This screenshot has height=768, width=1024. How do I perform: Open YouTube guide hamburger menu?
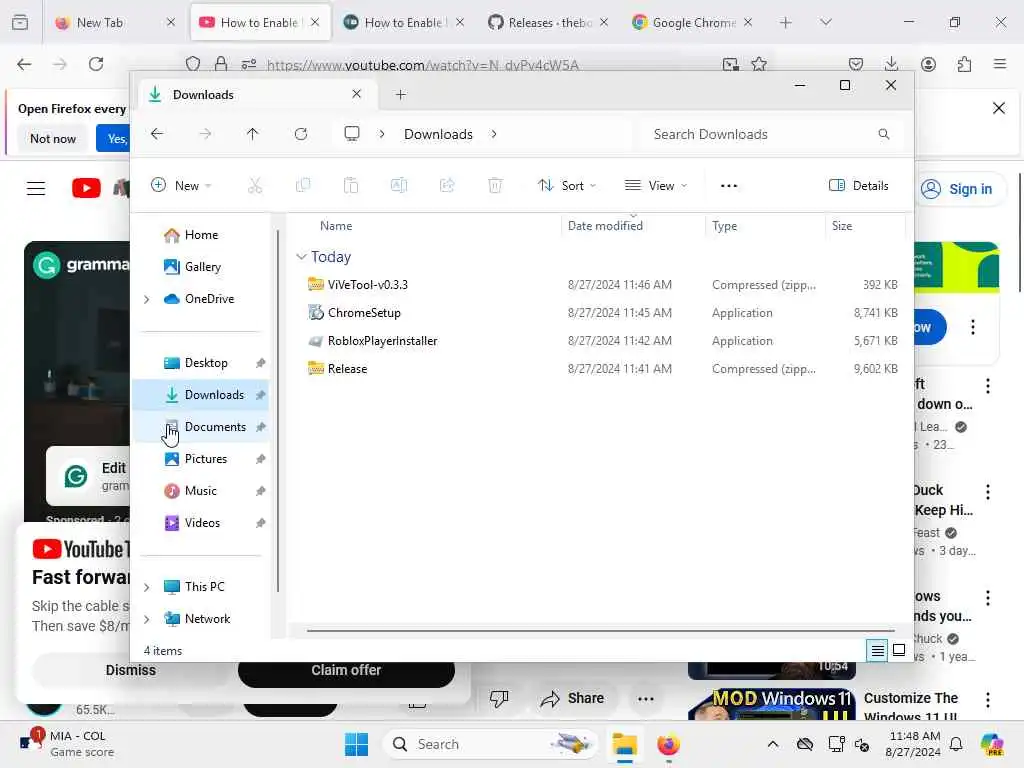(x=36, y=189)
